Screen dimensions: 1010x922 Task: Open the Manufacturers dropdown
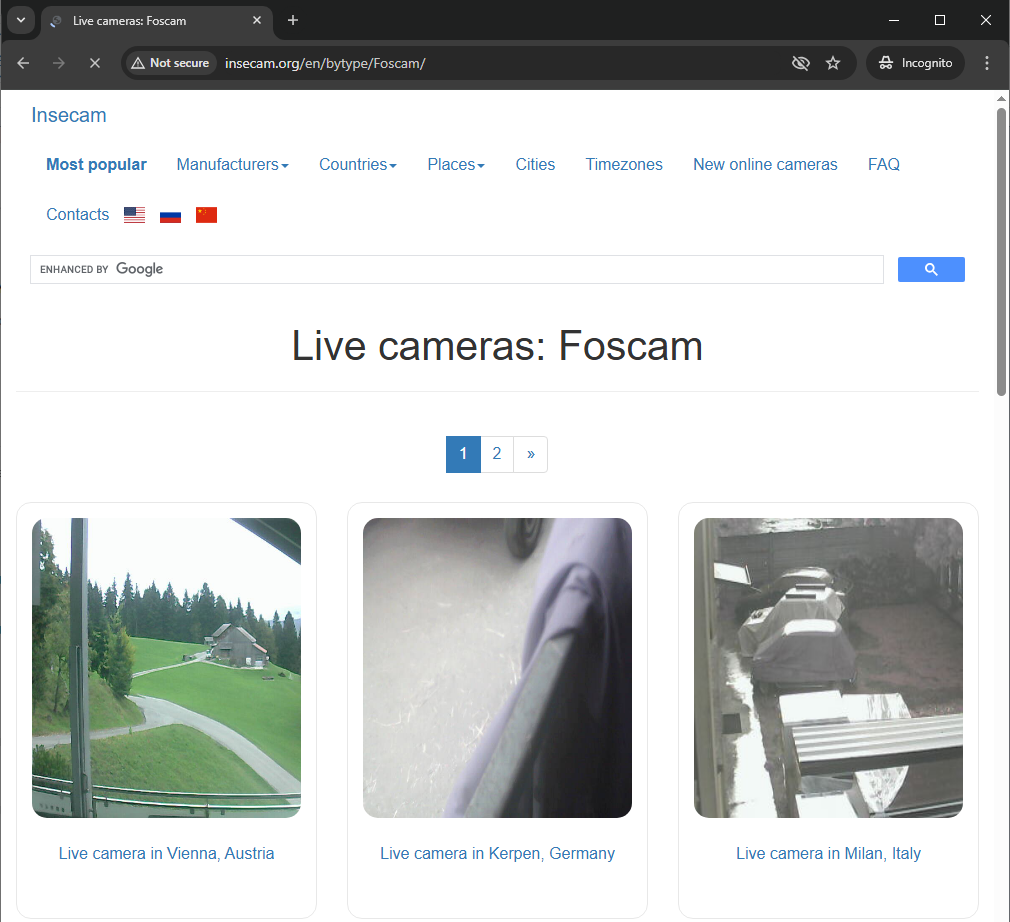232,164
